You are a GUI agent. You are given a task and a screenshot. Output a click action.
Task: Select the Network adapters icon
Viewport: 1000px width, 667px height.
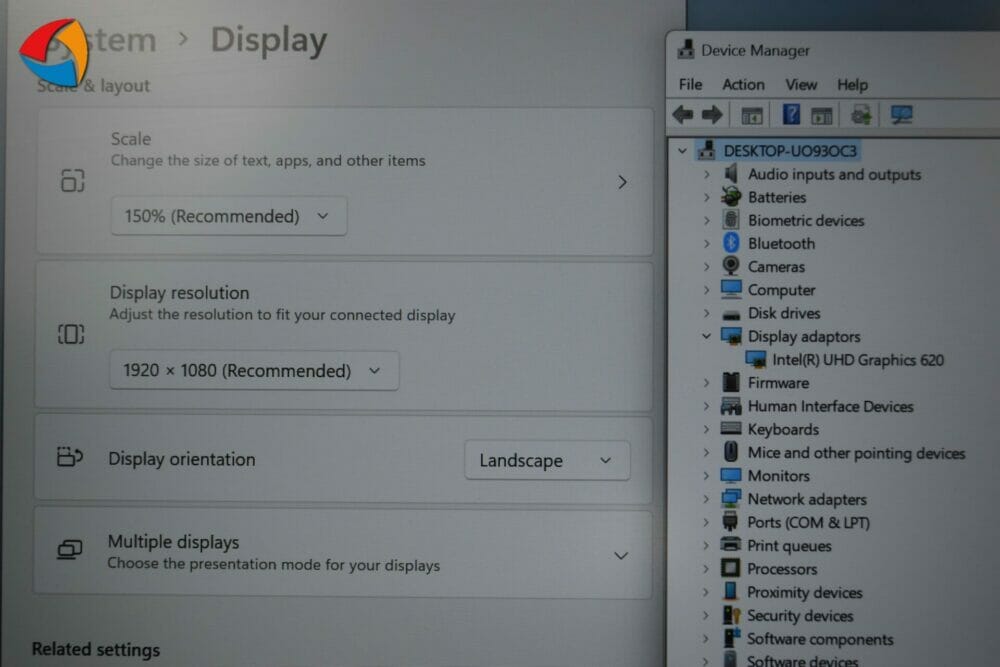(731, 498)
